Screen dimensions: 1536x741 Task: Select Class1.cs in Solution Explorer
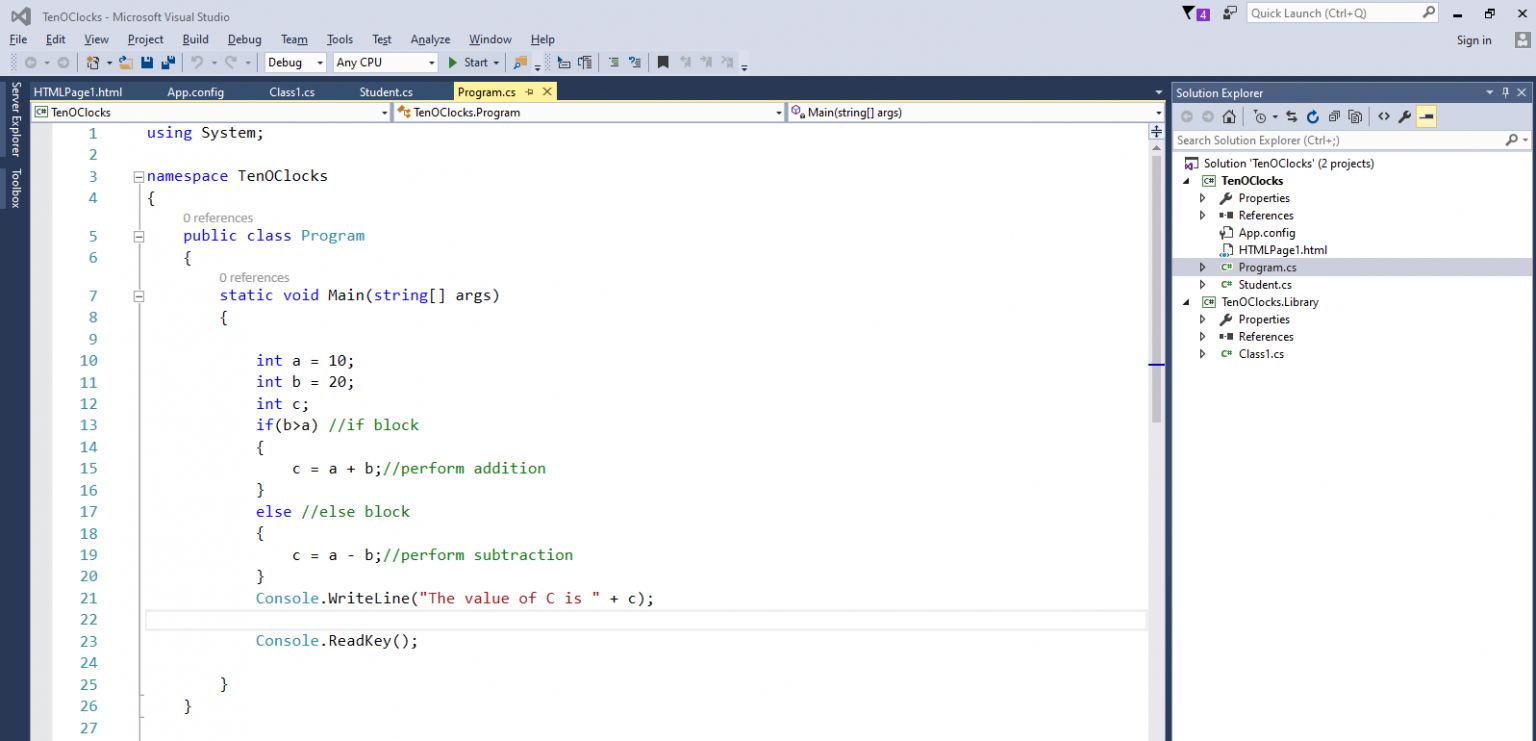(1258, 353)
